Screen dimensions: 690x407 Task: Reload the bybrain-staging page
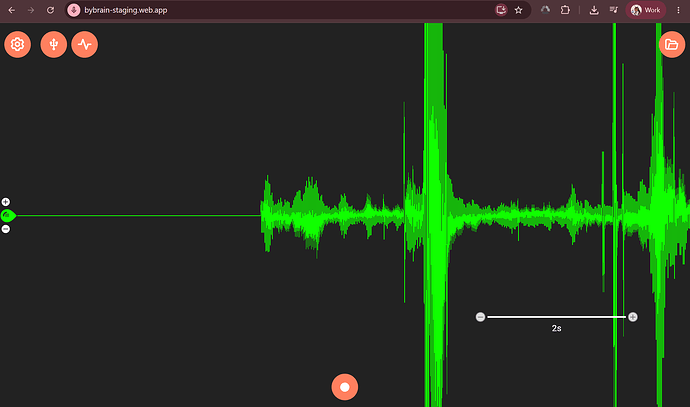coord(50,10)
